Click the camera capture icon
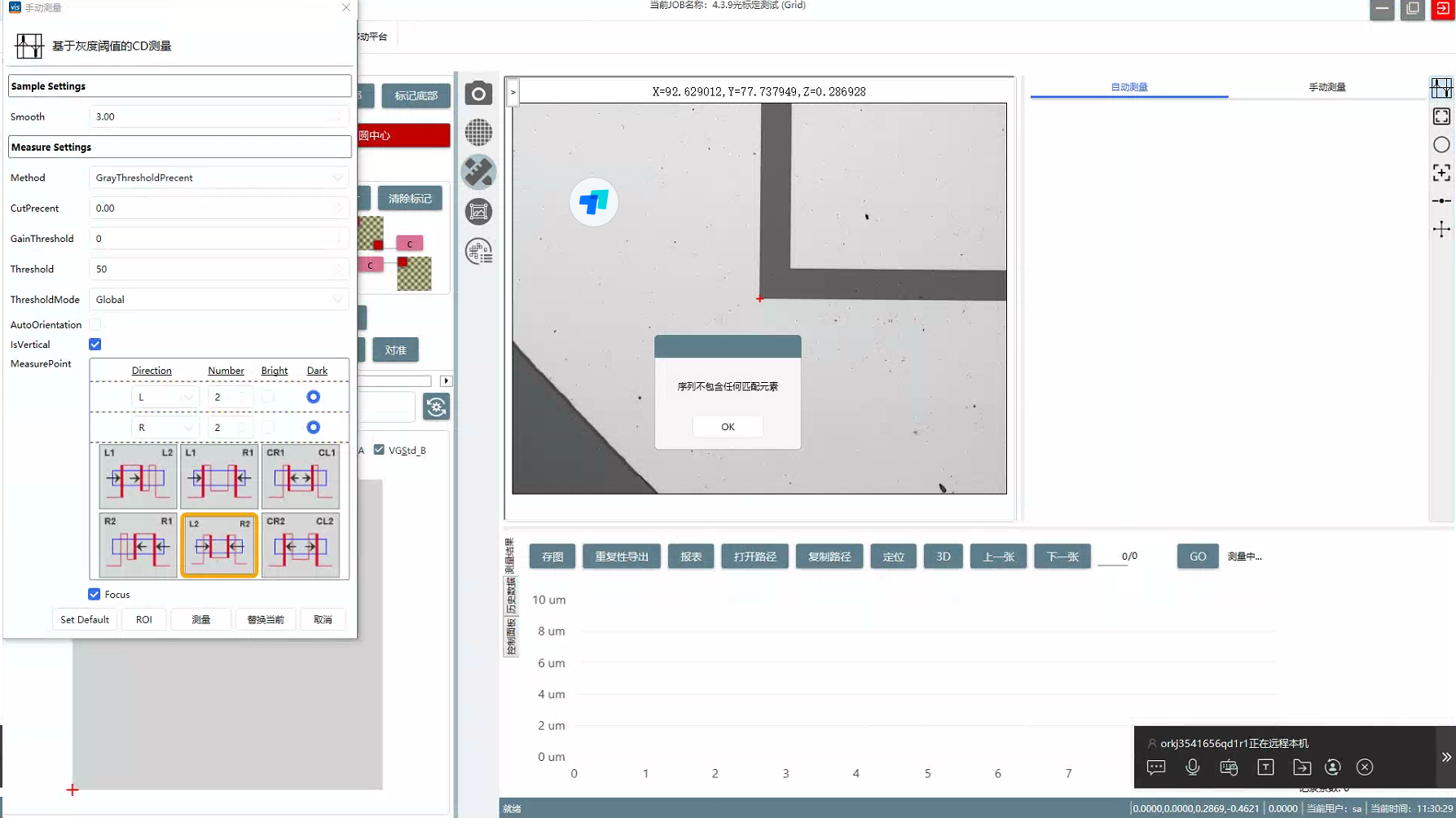This screenshot has height=818, width=1456. (x=478, y=94)
